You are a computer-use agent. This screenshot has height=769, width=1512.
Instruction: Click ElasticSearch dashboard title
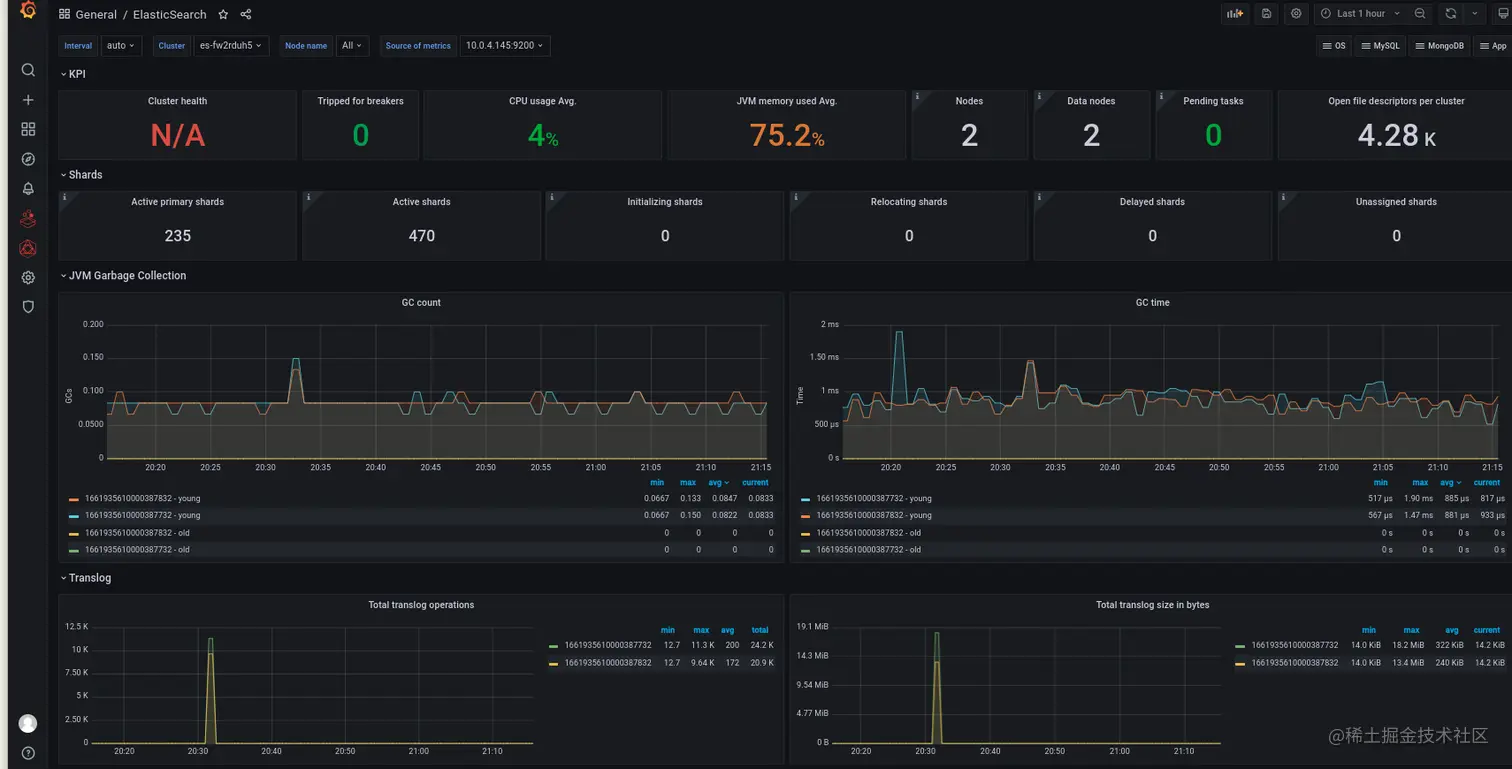coord(170,15)
